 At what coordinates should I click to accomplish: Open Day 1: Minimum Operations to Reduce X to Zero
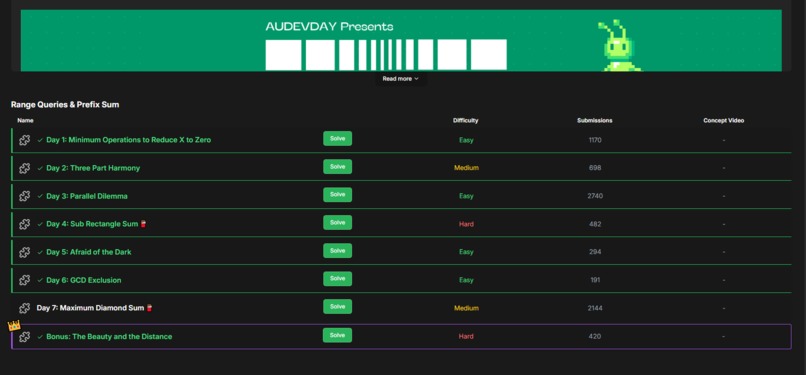tap(129, 140)
